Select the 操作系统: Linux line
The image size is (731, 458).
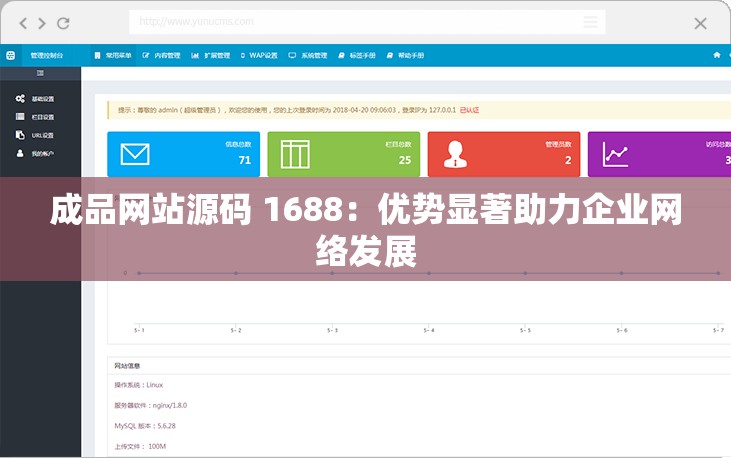139,385
